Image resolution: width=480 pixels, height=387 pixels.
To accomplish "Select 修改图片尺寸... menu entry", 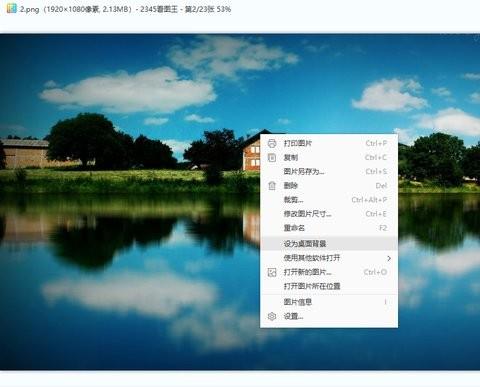I will [329, 214].
